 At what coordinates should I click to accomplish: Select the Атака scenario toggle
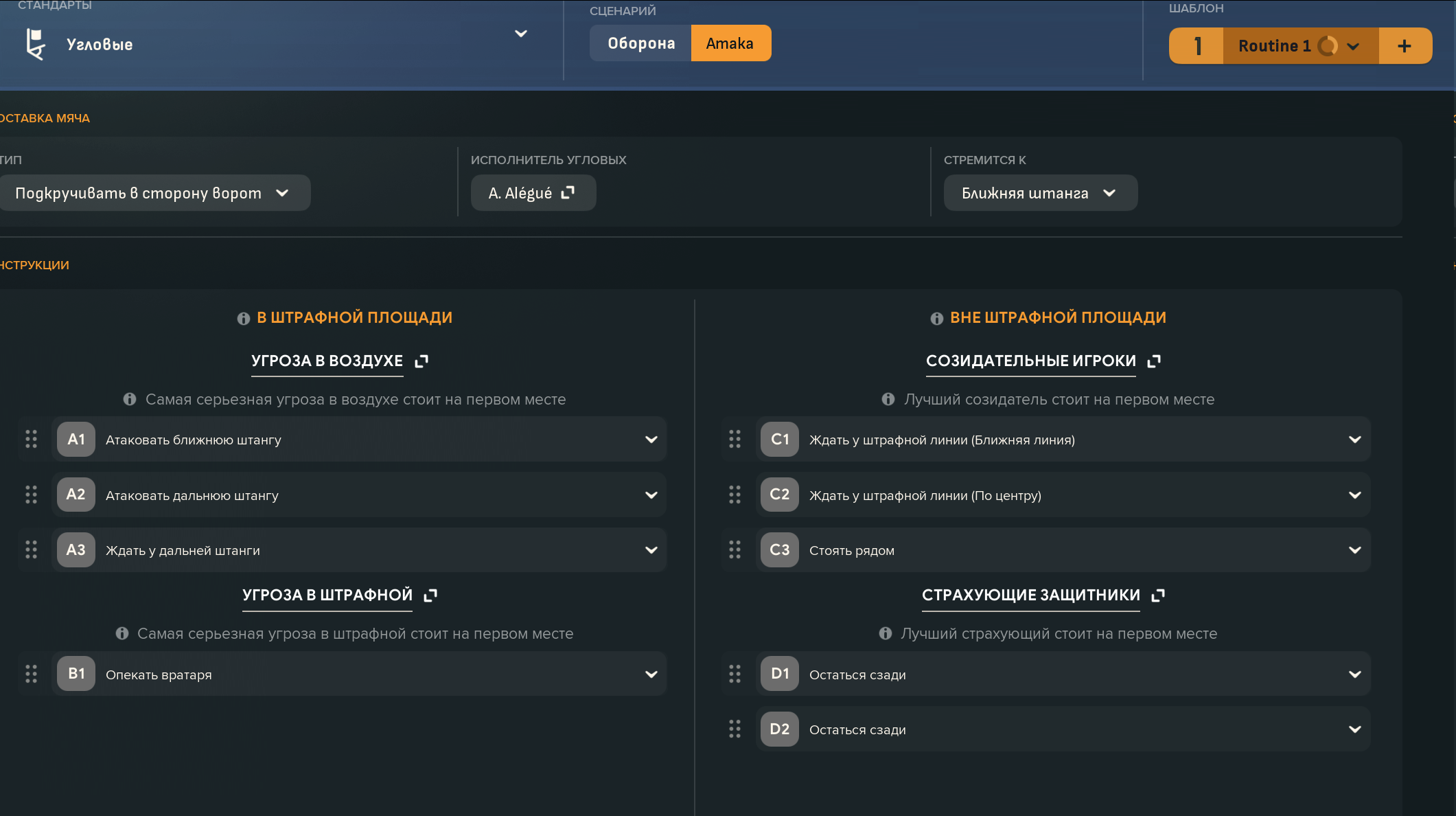730,43
